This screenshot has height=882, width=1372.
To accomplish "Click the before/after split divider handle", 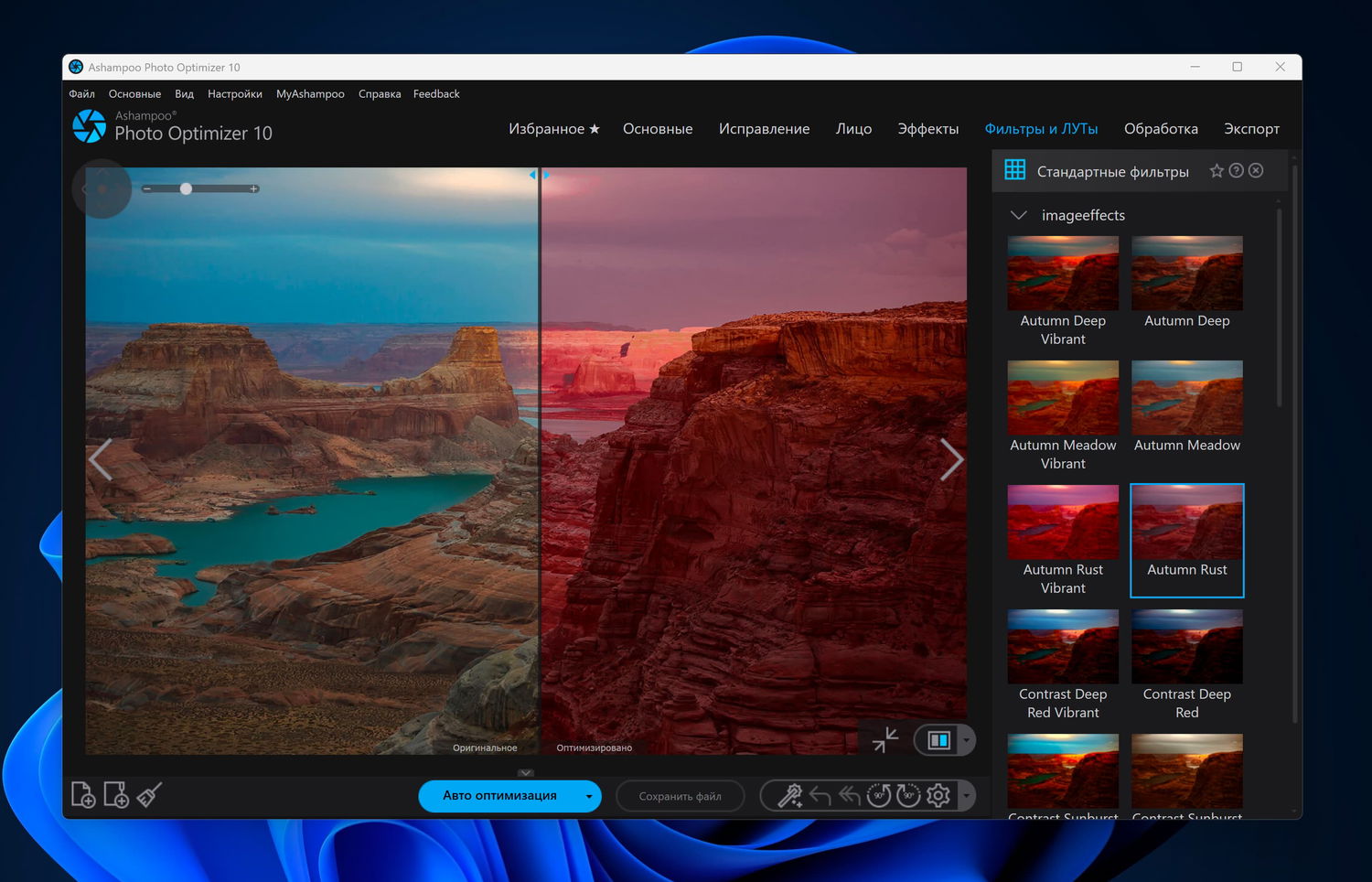I will tap(540, 174).
